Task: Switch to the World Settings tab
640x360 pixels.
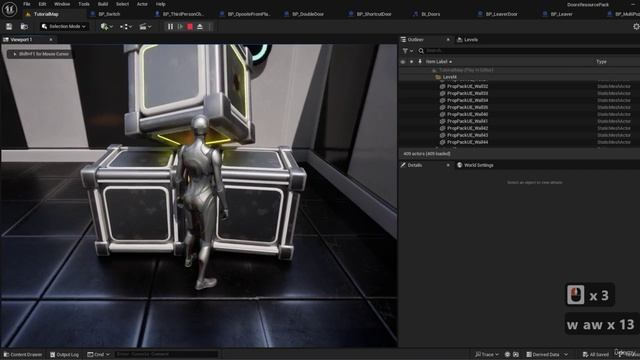Action: point(475,165)
